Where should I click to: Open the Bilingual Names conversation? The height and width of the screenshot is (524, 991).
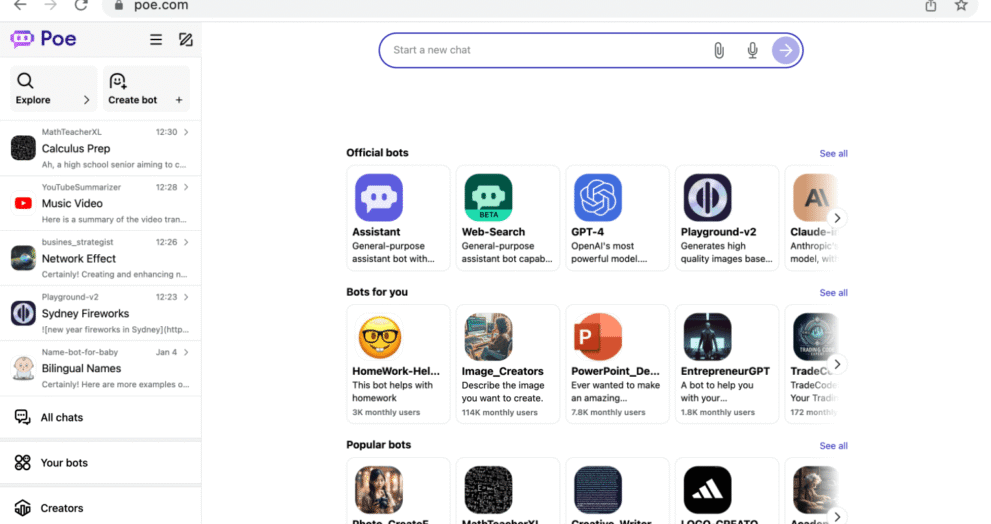(100, 369)
